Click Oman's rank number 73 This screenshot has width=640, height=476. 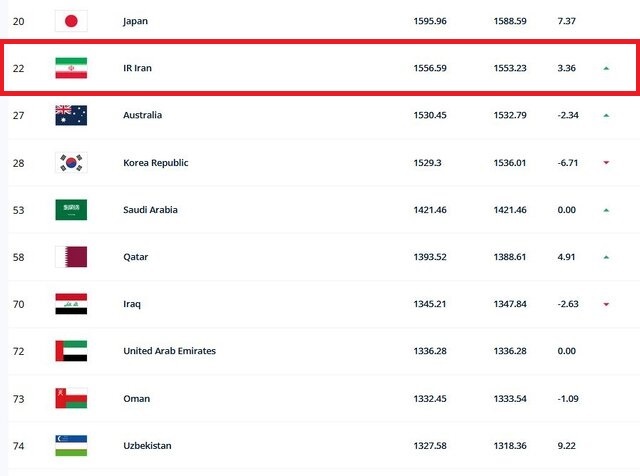(x=18, y=398)
